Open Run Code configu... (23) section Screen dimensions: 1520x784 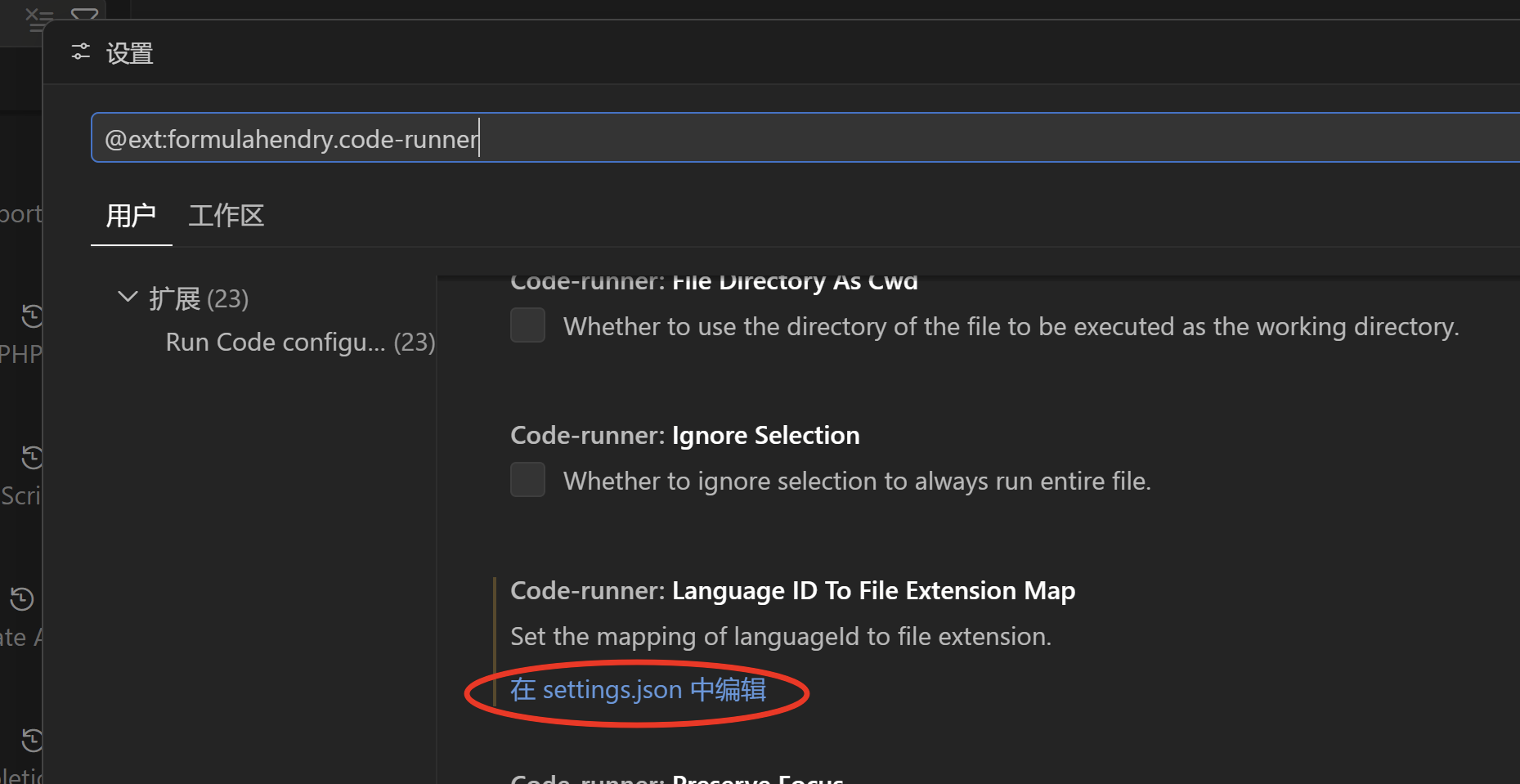[x=300, y=342]
